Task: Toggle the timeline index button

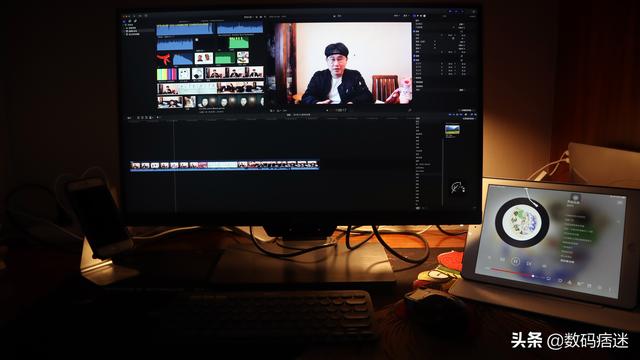Action: (x=129, y=118)
